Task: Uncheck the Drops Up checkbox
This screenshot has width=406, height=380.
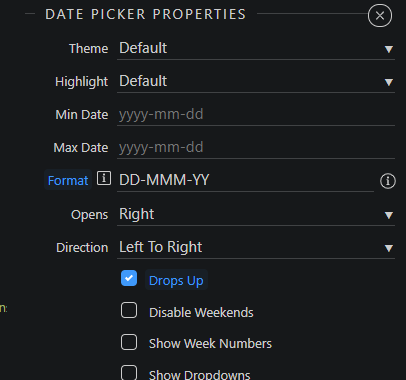Action: point(129,278)
